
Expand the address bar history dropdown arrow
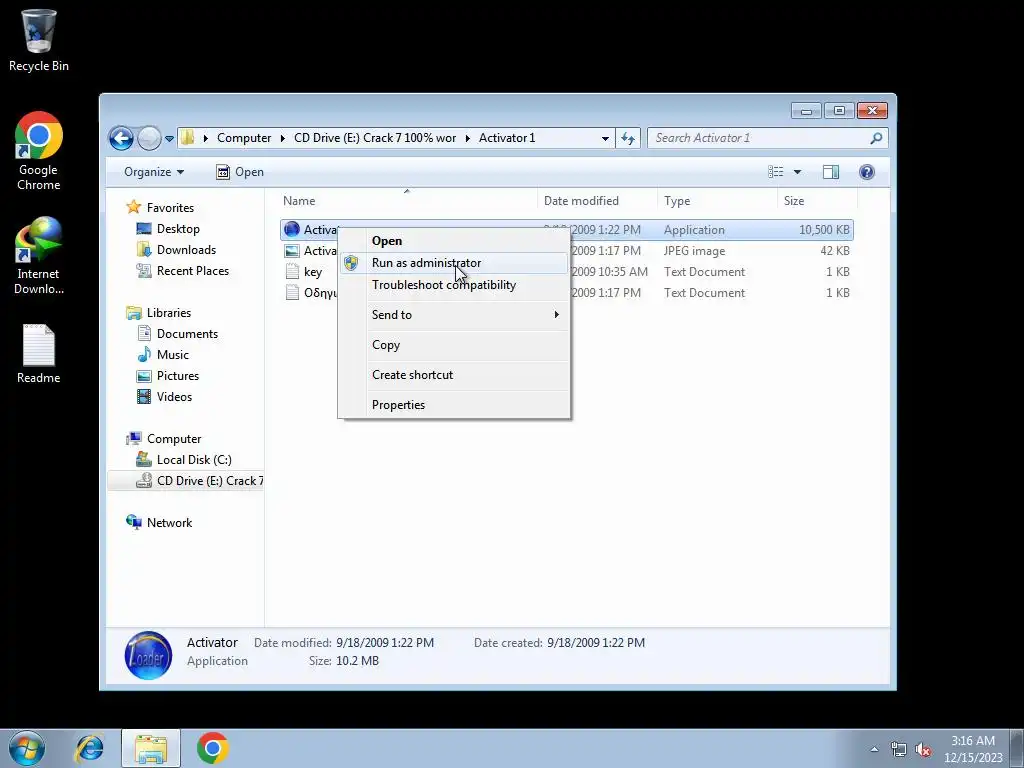click(x=605, y=138)
